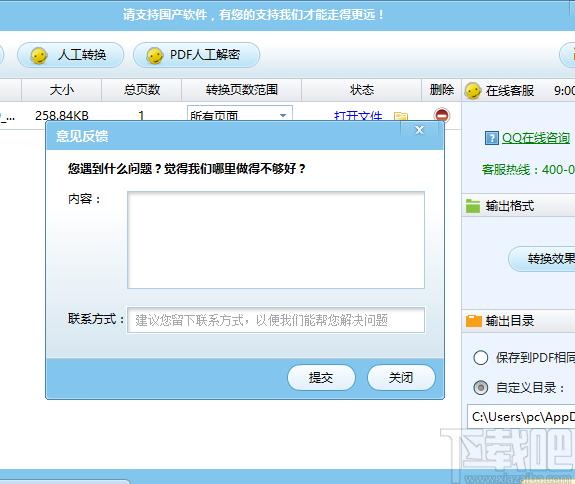The image size is (575, 484).
Task: Delete the file with red remove icon
Action: (441, 115)
